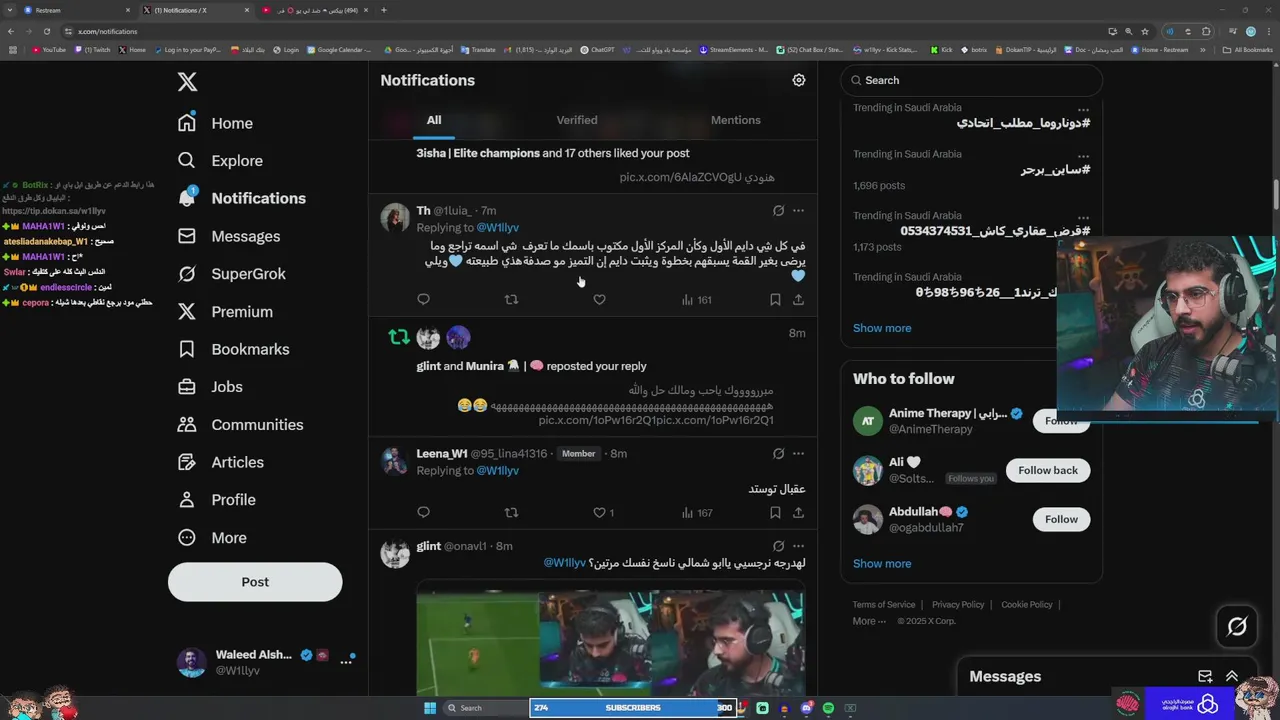Ask Grok about Leena_W1's post
The width and height of the screenshot is (1280, 720).
click(778, 454)
